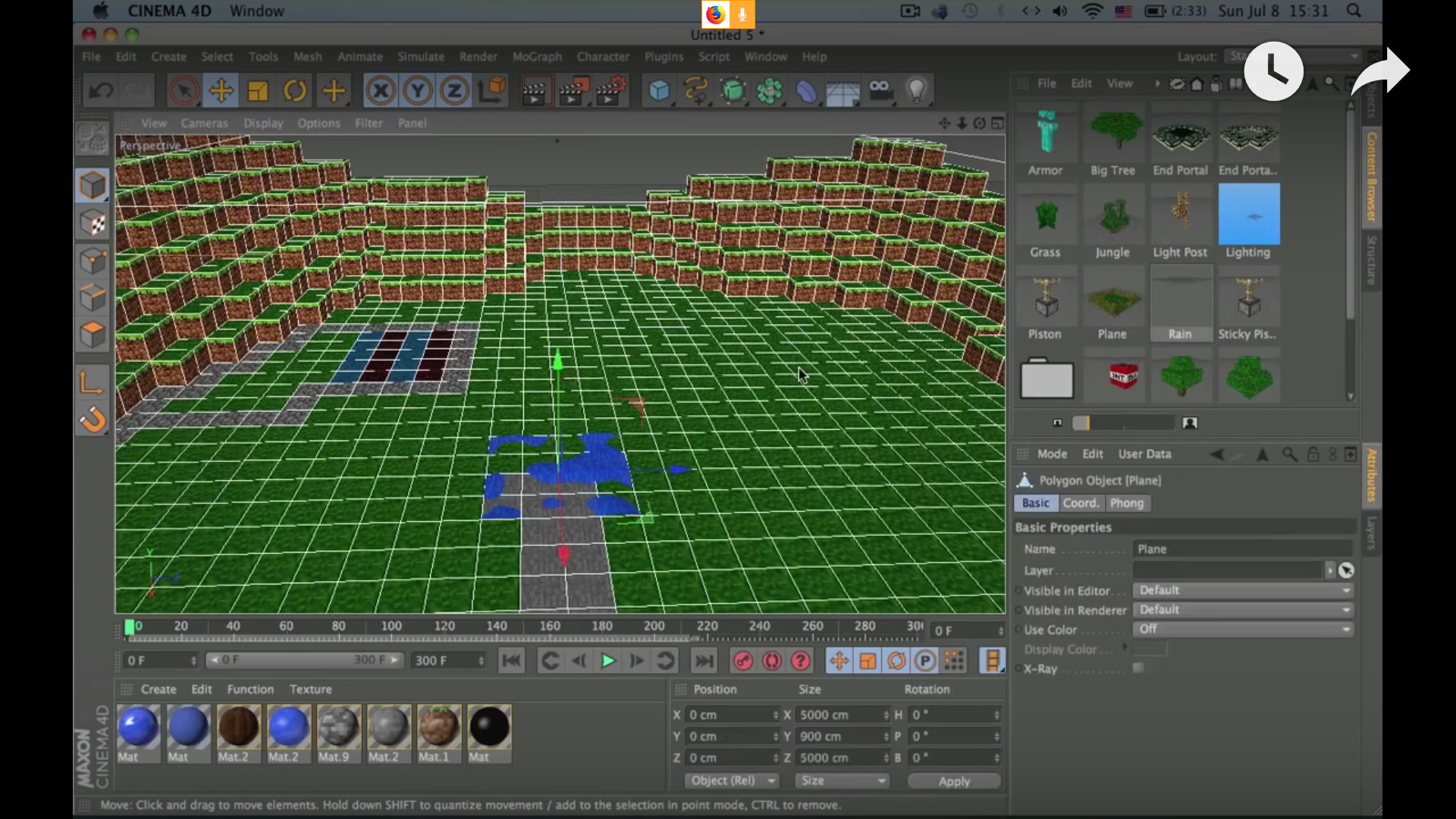Click Render View clapperboard icon
This screenshot has width=1456, height=819.
click(535, 91)
